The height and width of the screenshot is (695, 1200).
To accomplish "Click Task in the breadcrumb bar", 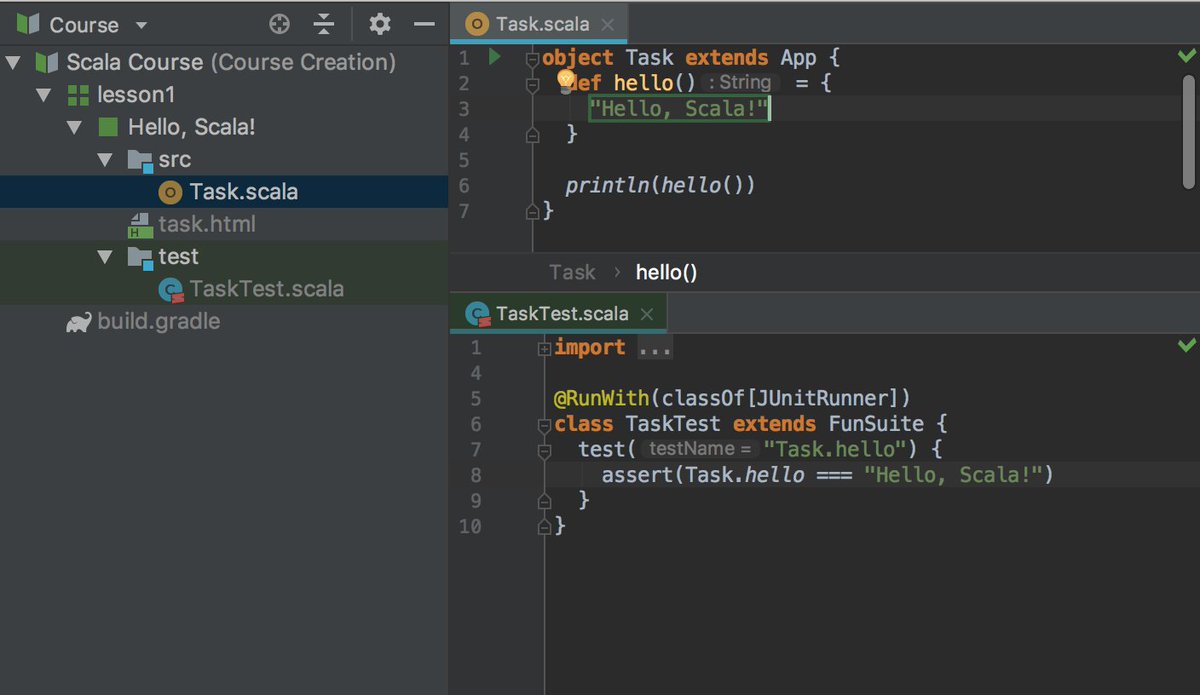I will pos(572,272).
